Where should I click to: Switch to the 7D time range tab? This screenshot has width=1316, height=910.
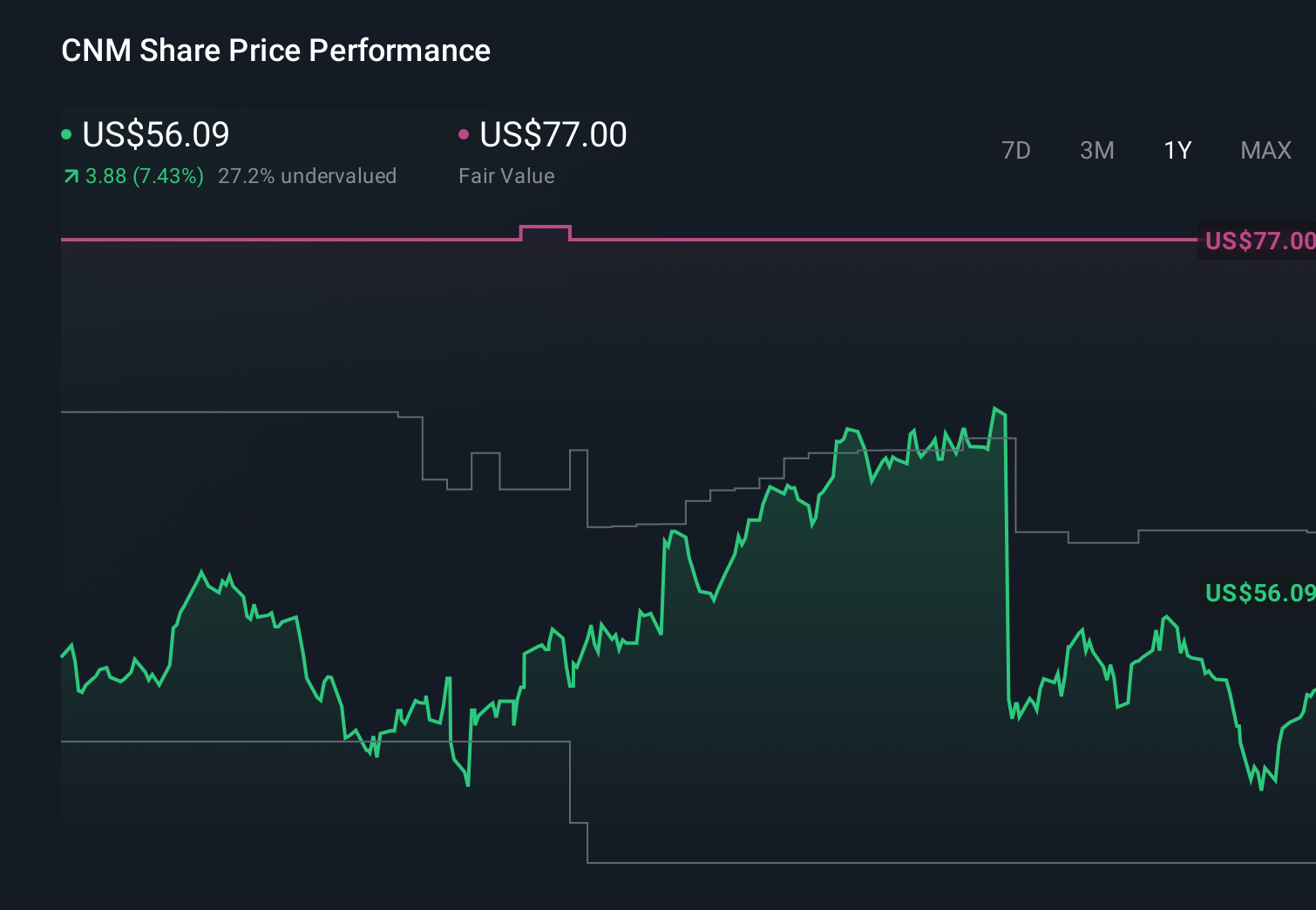[1016, 150]
